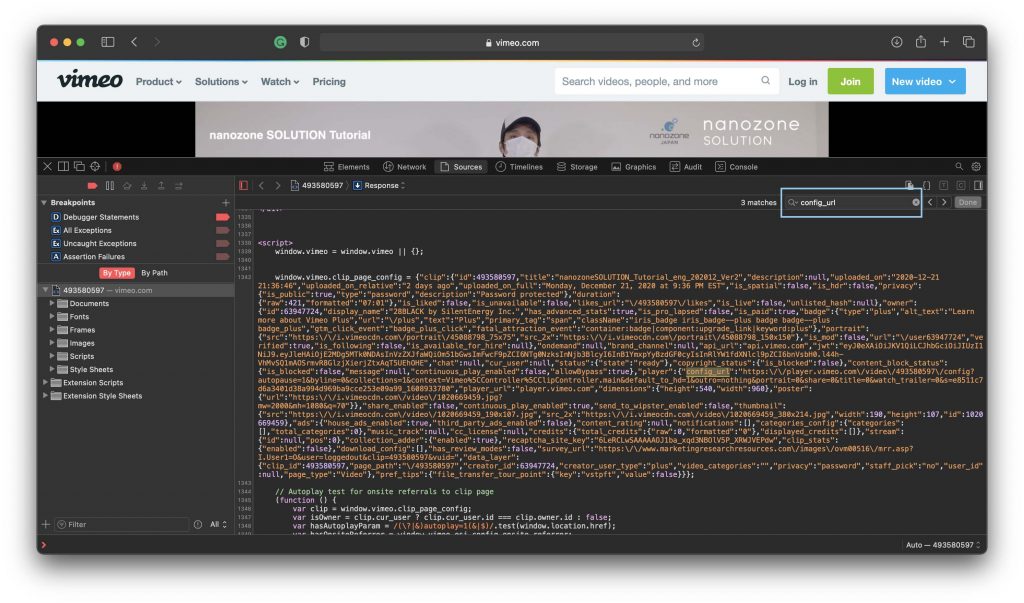Open the Console tab
This screenshot has height=603, width=1024.
coord(736,167)
